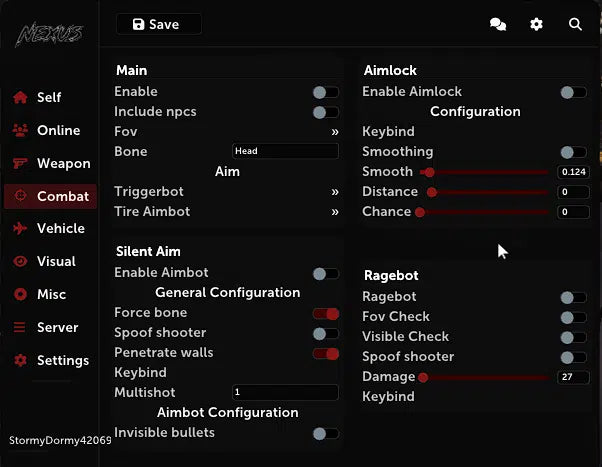Click the magnifying glass search icon

point(575,24)
